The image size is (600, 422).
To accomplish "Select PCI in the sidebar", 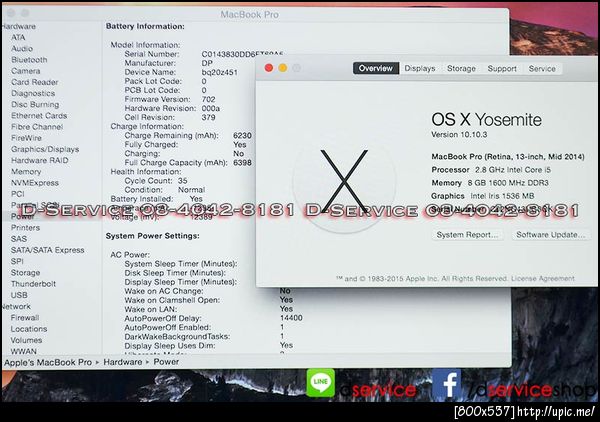I will (x=18, y=194).
